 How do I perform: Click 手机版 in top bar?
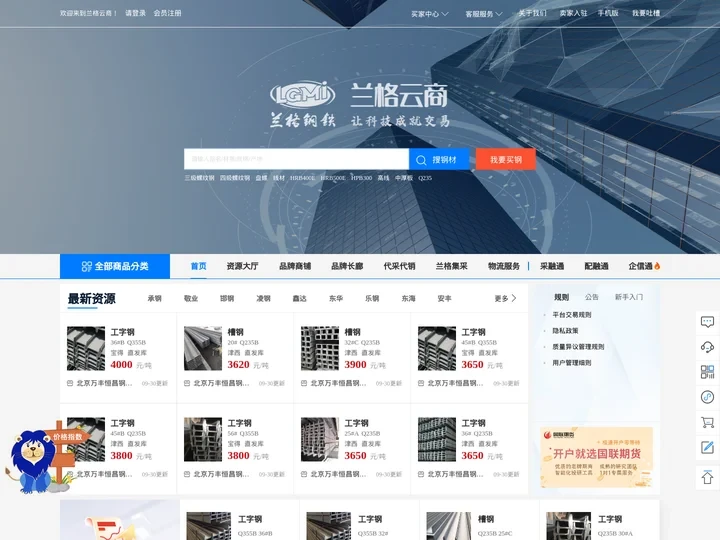pos(608,13)
